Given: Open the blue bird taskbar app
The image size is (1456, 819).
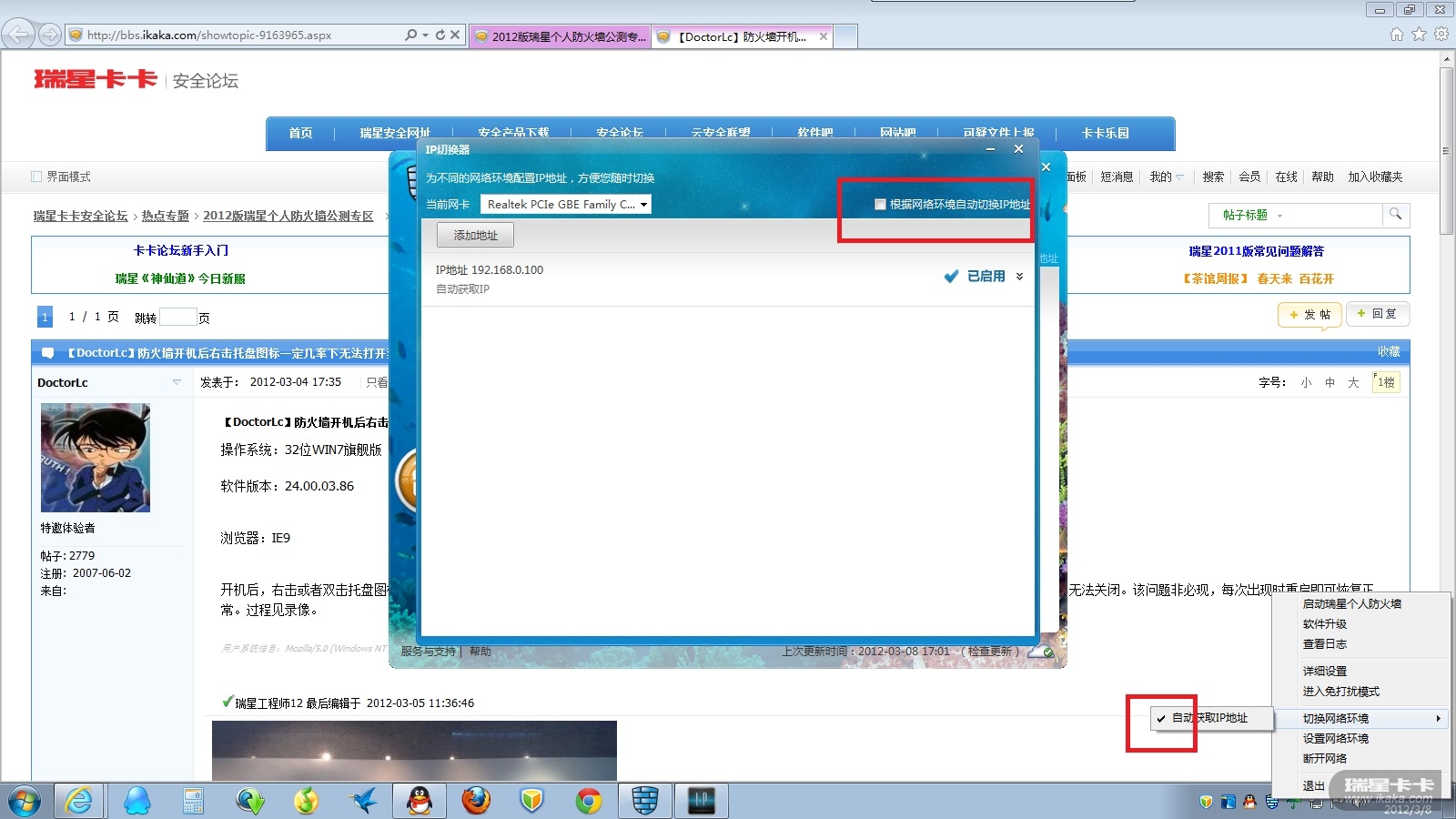Looking at the screenshot, I should point(363,801).
